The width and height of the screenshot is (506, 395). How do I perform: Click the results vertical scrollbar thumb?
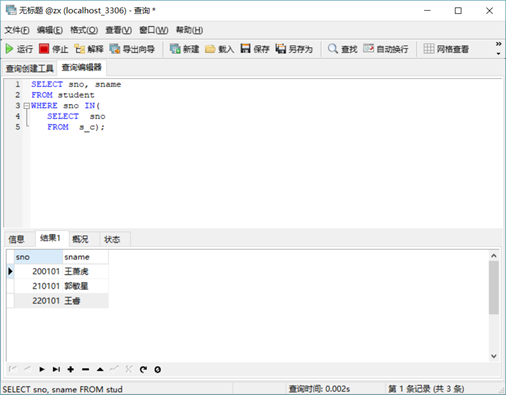[494, 287]
